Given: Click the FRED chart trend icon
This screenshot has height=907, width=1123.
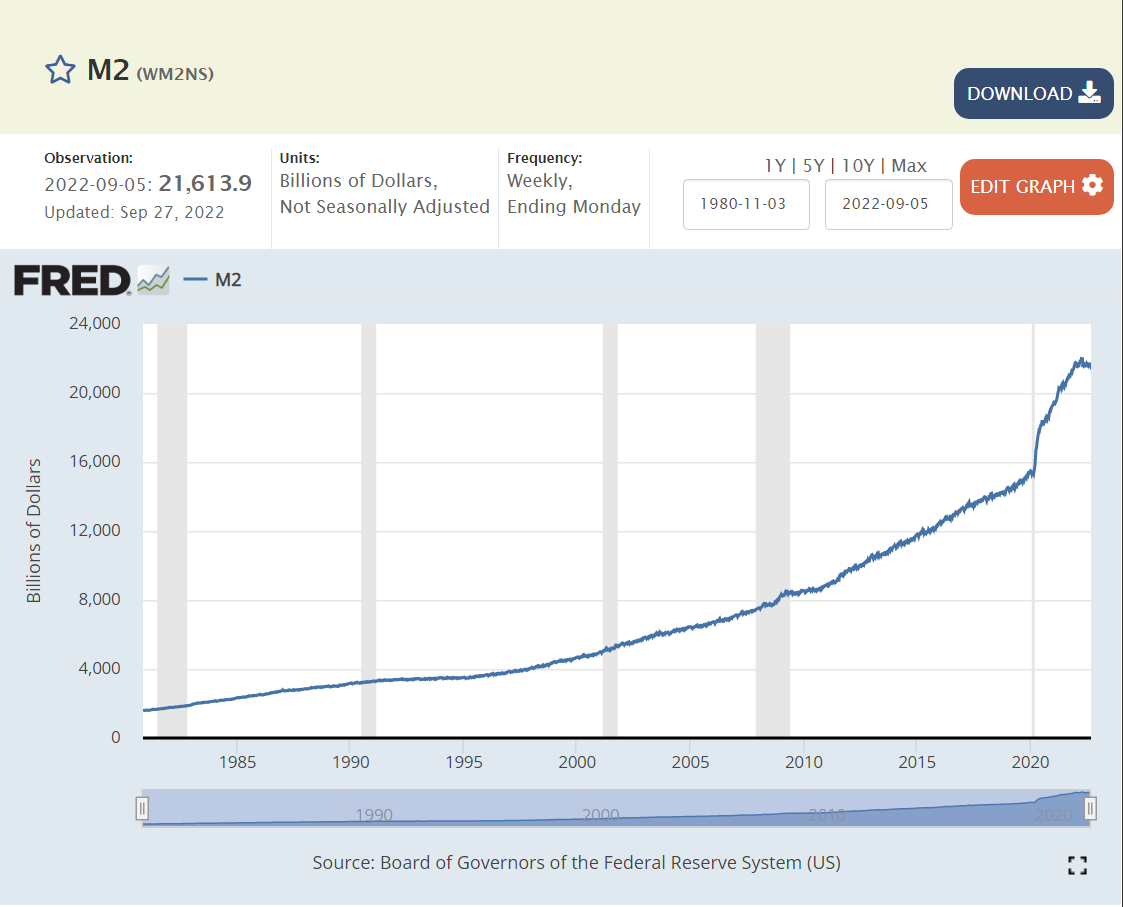Looking at the screenshot, I should 153,280.
